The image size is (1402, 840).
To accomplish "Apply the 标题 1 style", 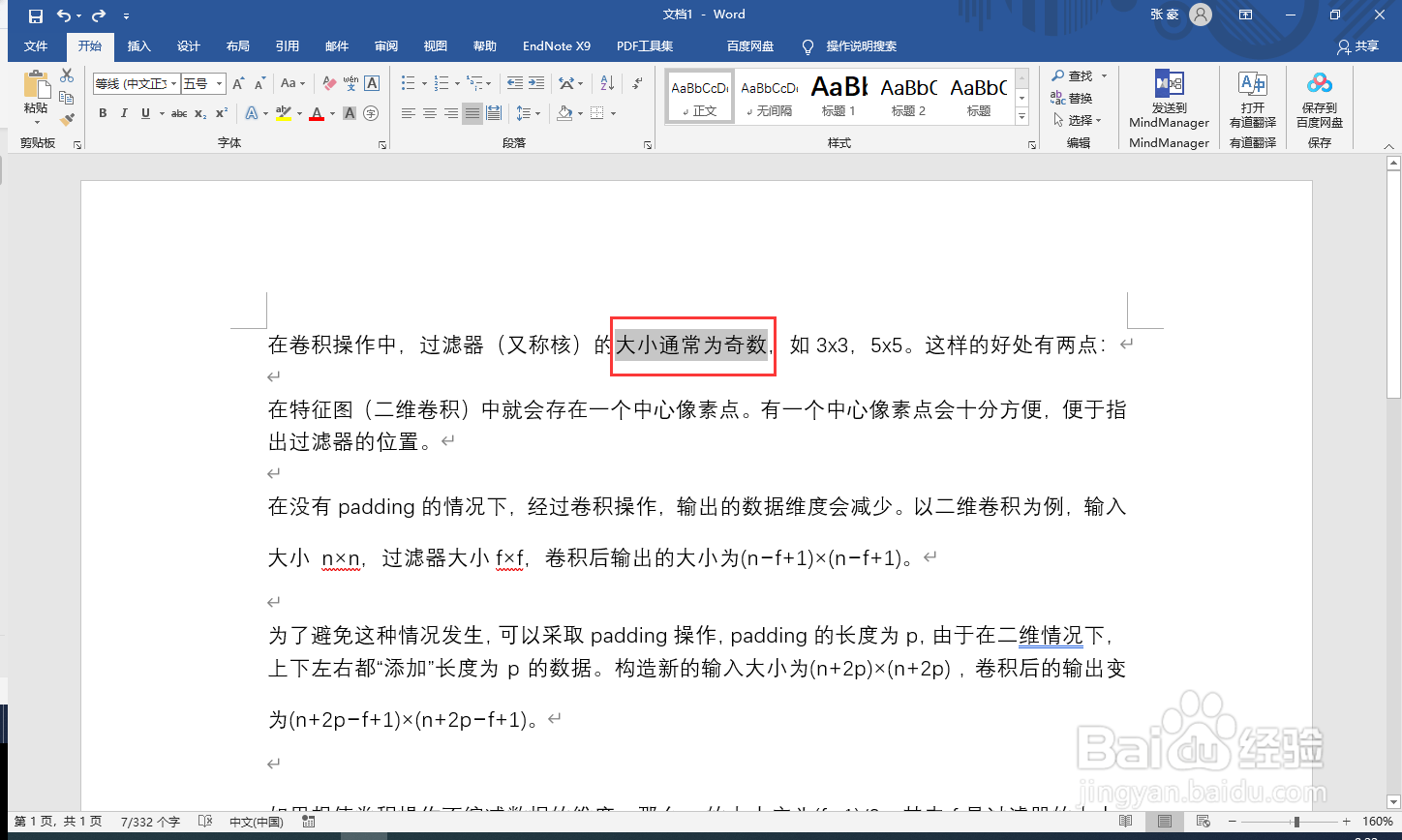I will tap(838, 96).
